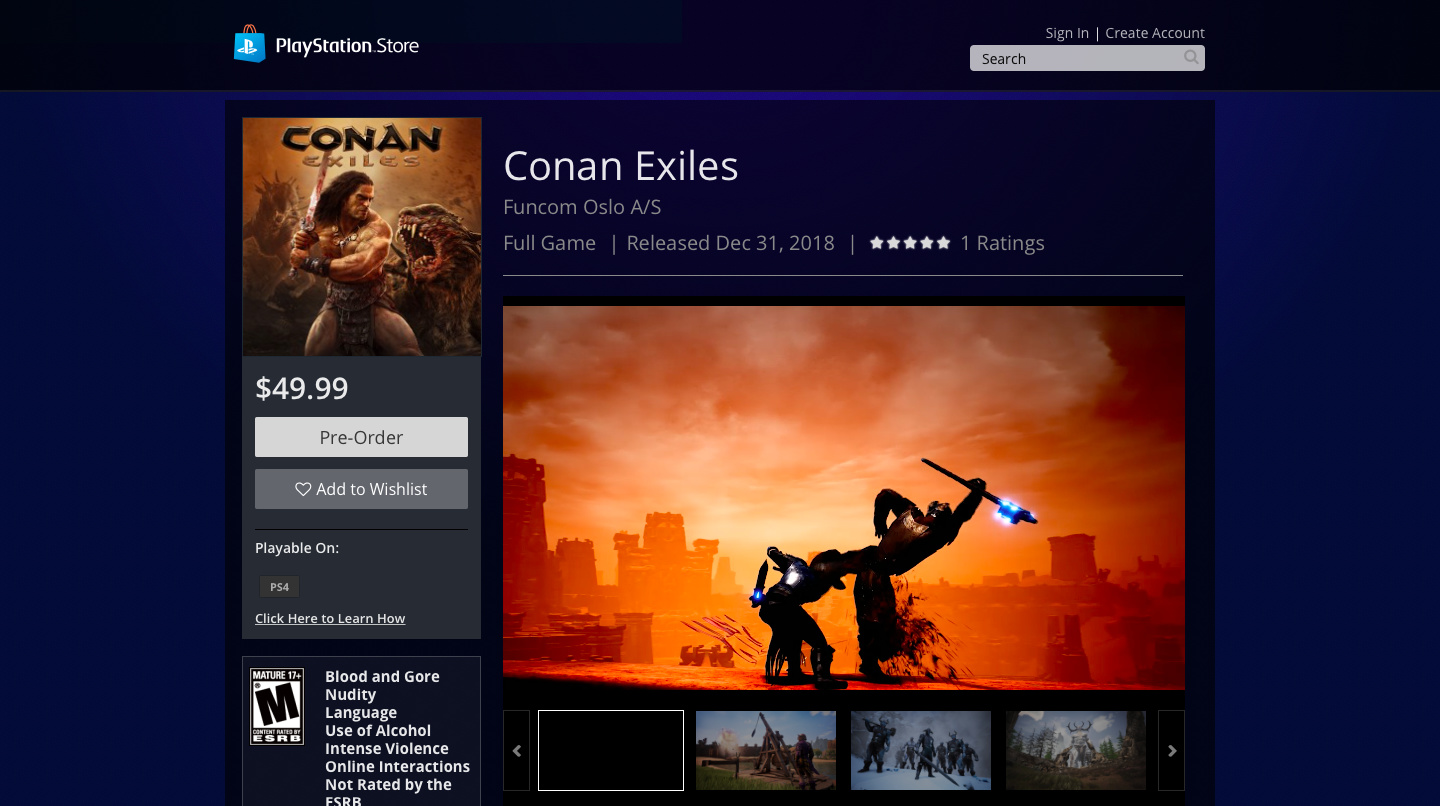Click the search magnifier icon
The width and height of the screenshot is (1440, 806).
point(1191,57)
